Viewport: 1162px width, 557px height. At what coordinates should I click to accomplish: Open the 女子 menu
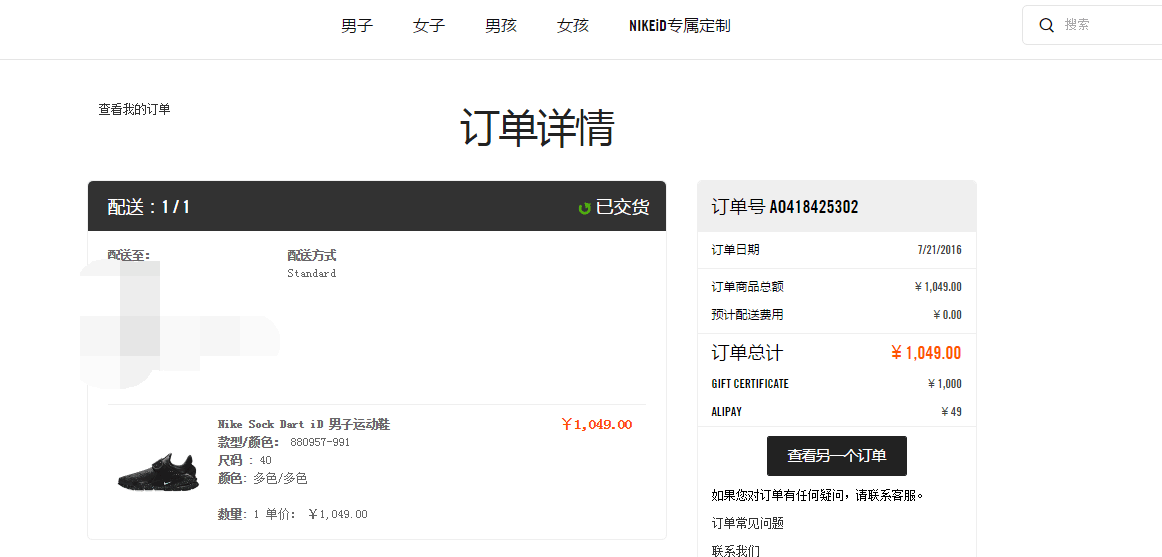tap(429, 26)
